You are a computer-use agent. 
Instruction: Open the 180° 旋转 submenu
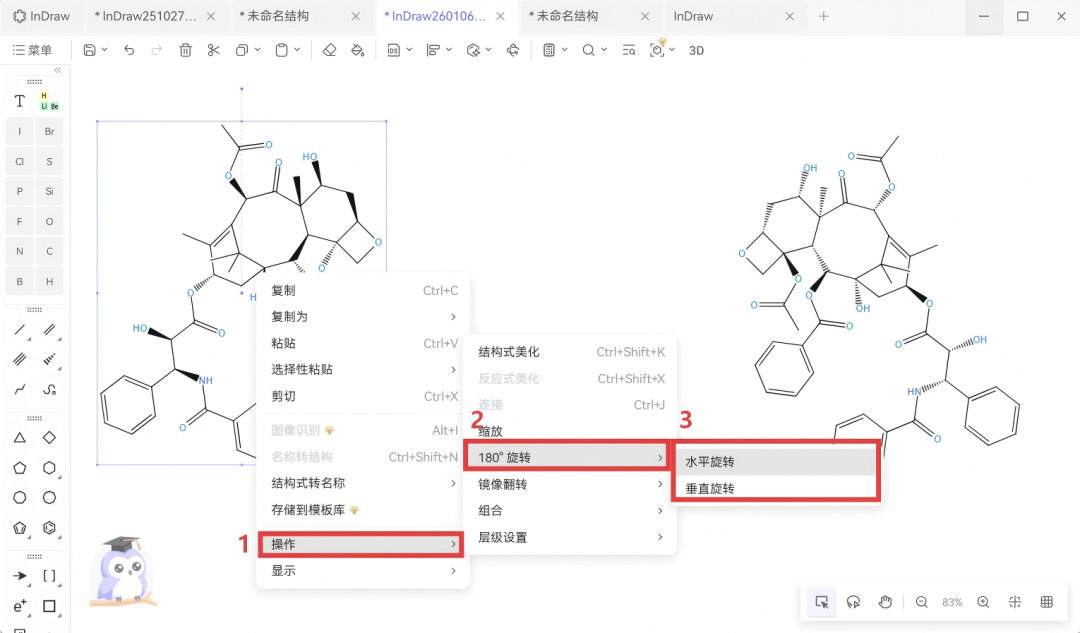pyautogui.click(x=566, y=457)
